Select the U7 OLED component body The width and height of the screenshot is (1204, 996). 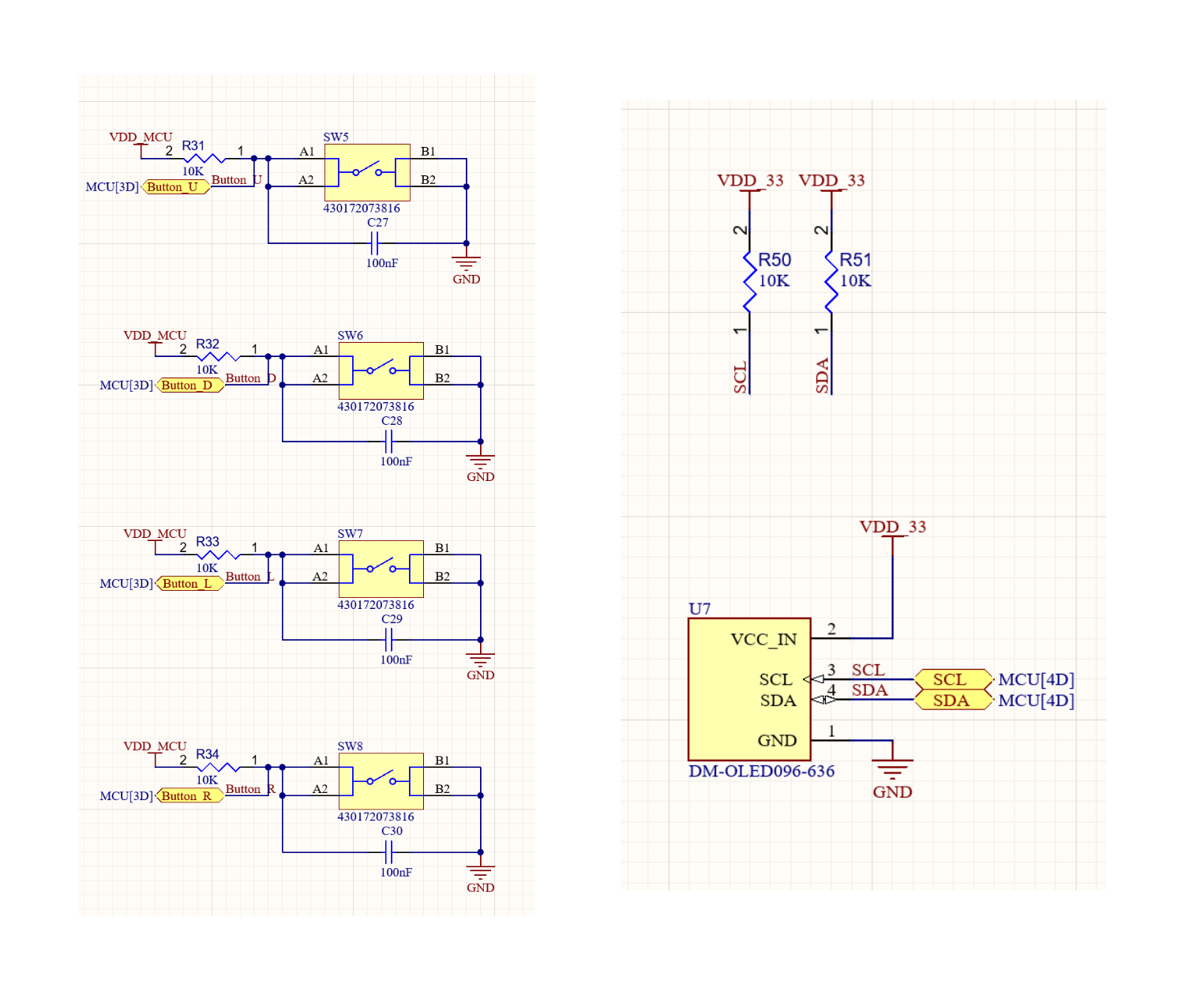coord(748,689)
